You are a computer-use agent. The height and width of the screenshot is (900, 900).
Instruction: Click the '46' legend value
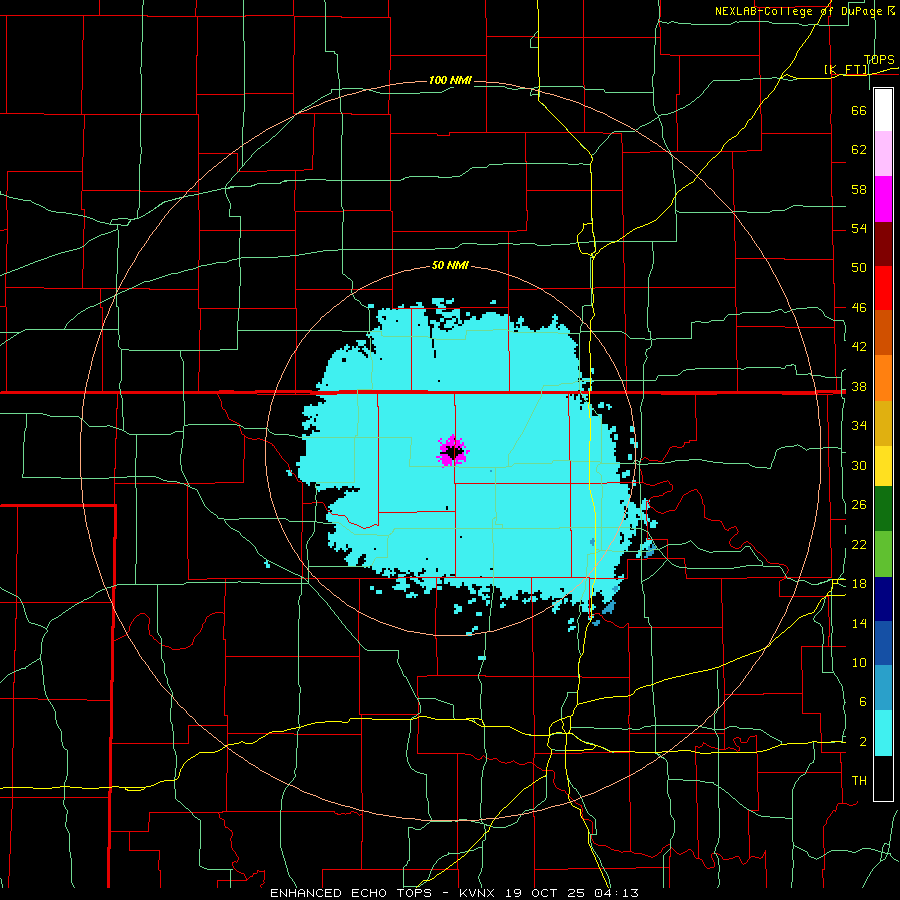point(859,308)
